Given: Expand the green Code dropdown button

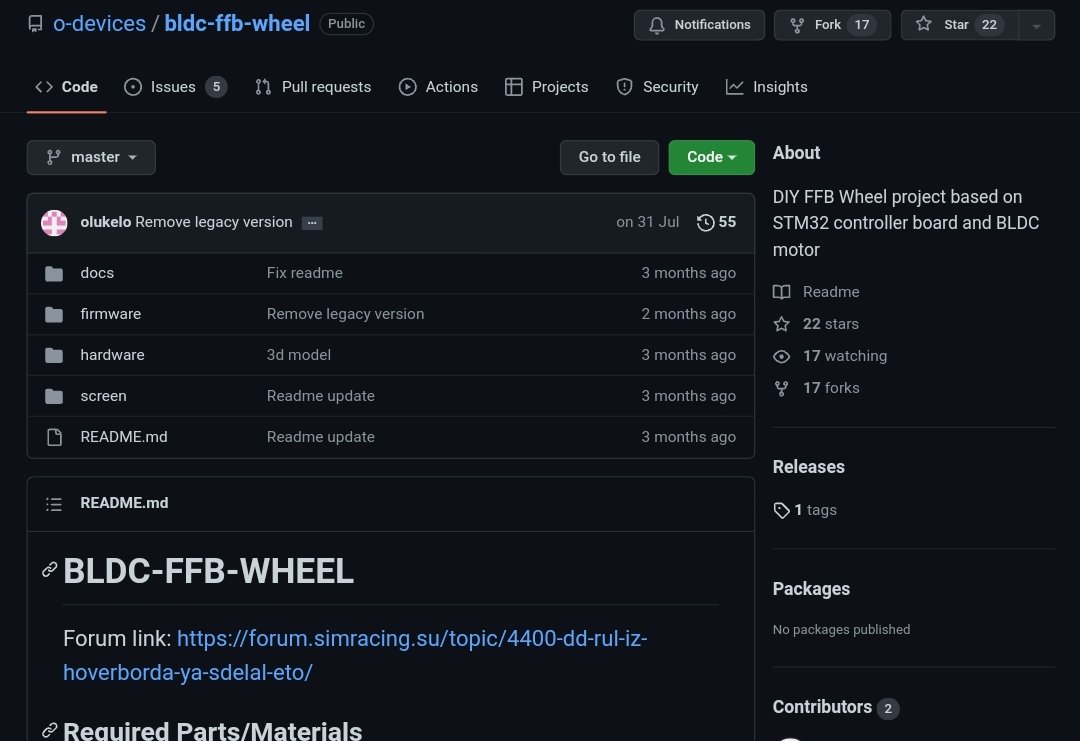Looking at the screenshot, I should (711, 157).
